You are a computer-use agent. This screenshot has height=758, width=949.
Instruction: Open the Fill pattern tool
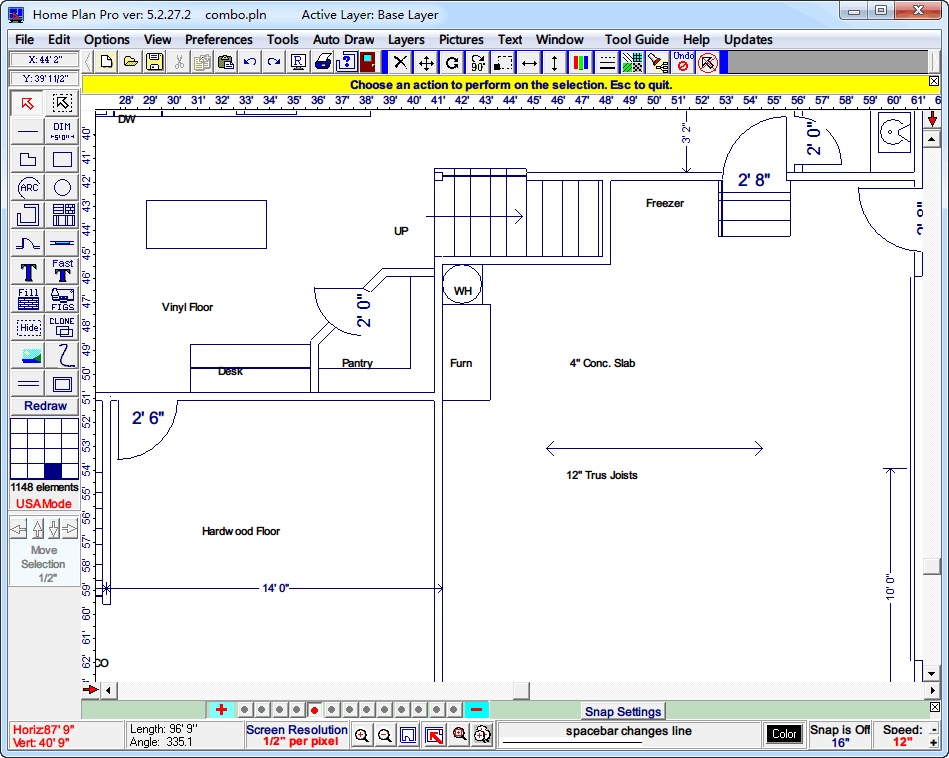[28, 299]
